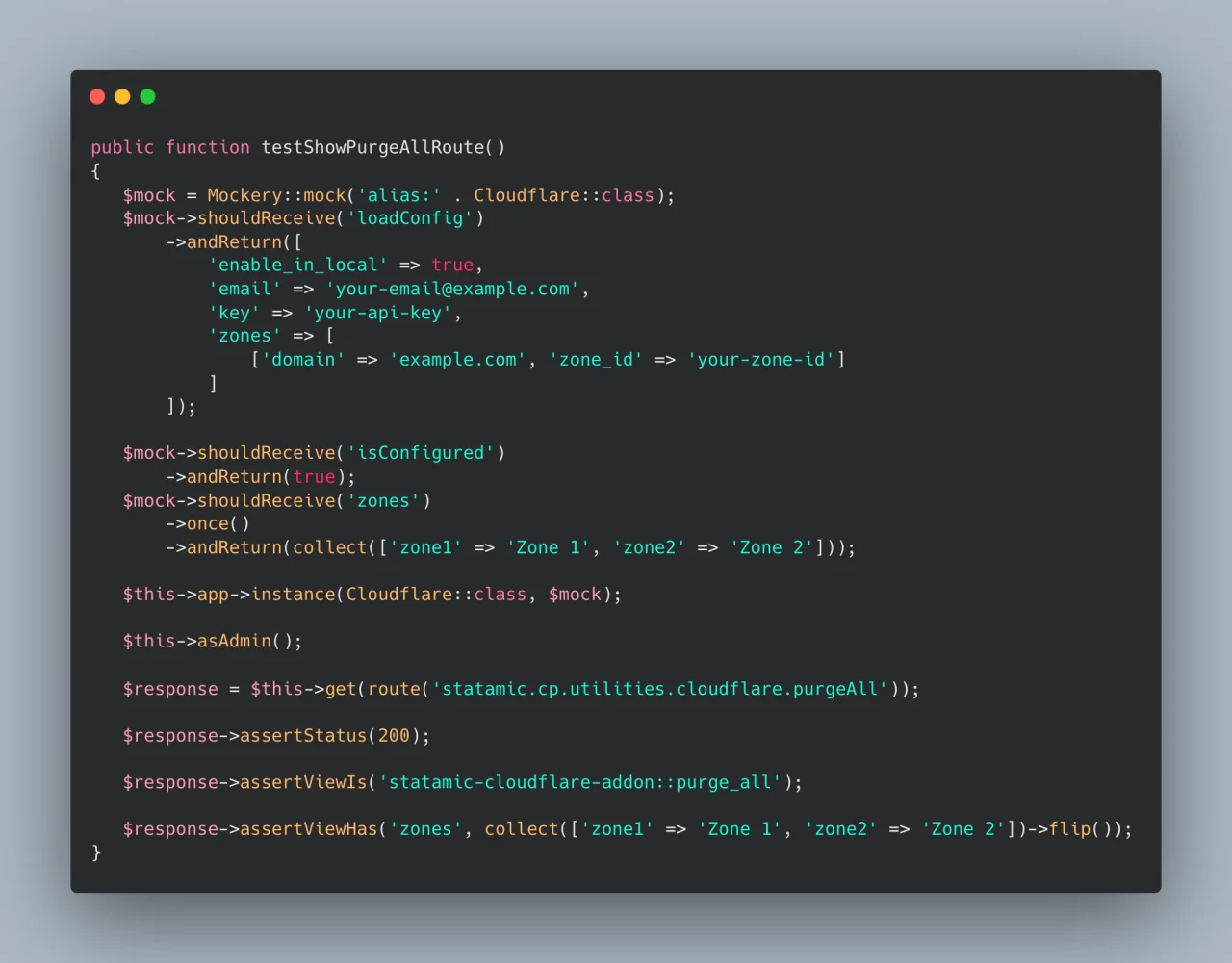
Task: Click 'statamic-cloudflare-addon::purge_all' view string
Action: click(580, 783)
